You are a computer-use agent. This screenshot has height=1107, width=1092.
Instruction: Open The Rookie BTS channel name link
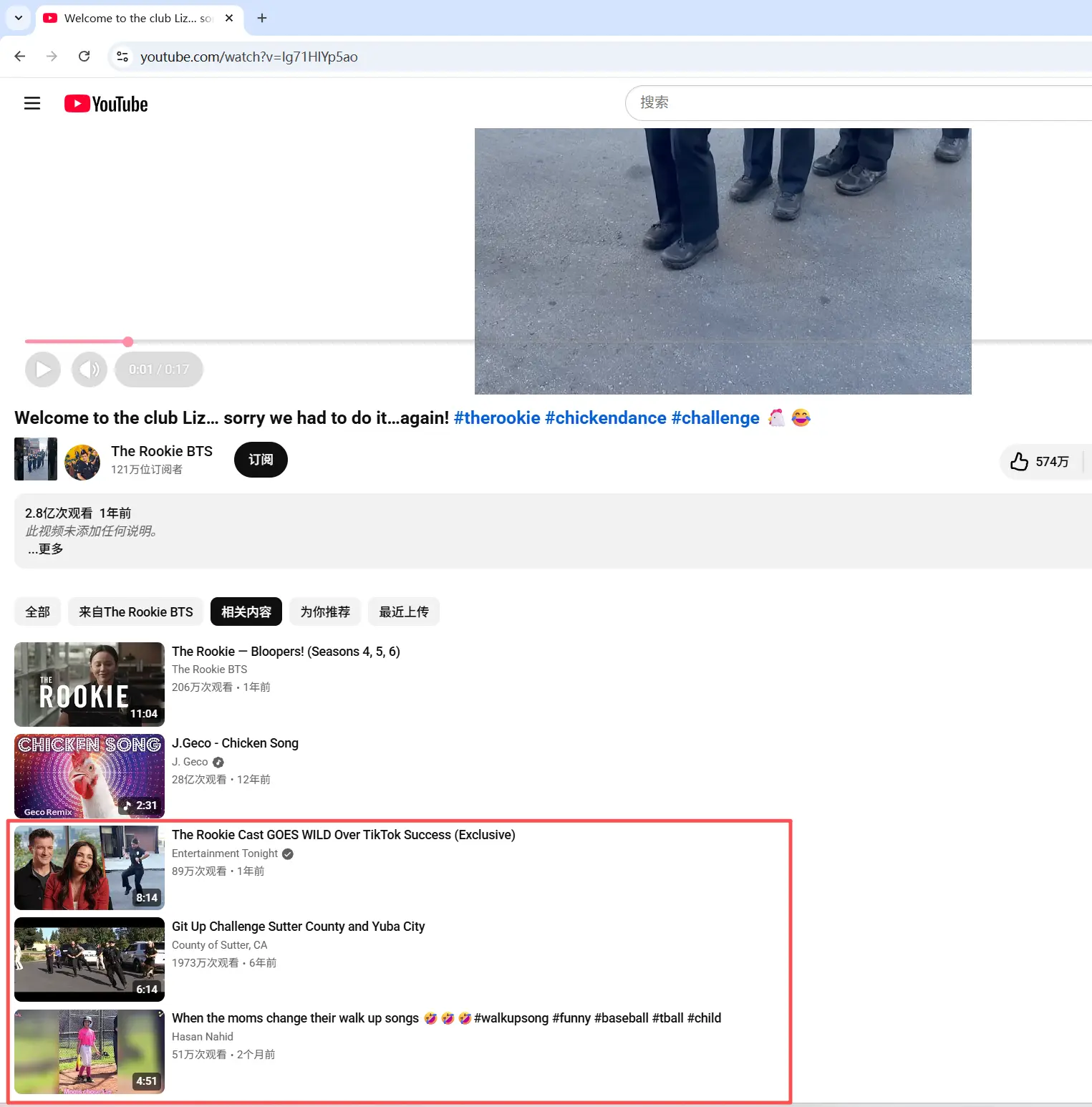tap(162, 451)
